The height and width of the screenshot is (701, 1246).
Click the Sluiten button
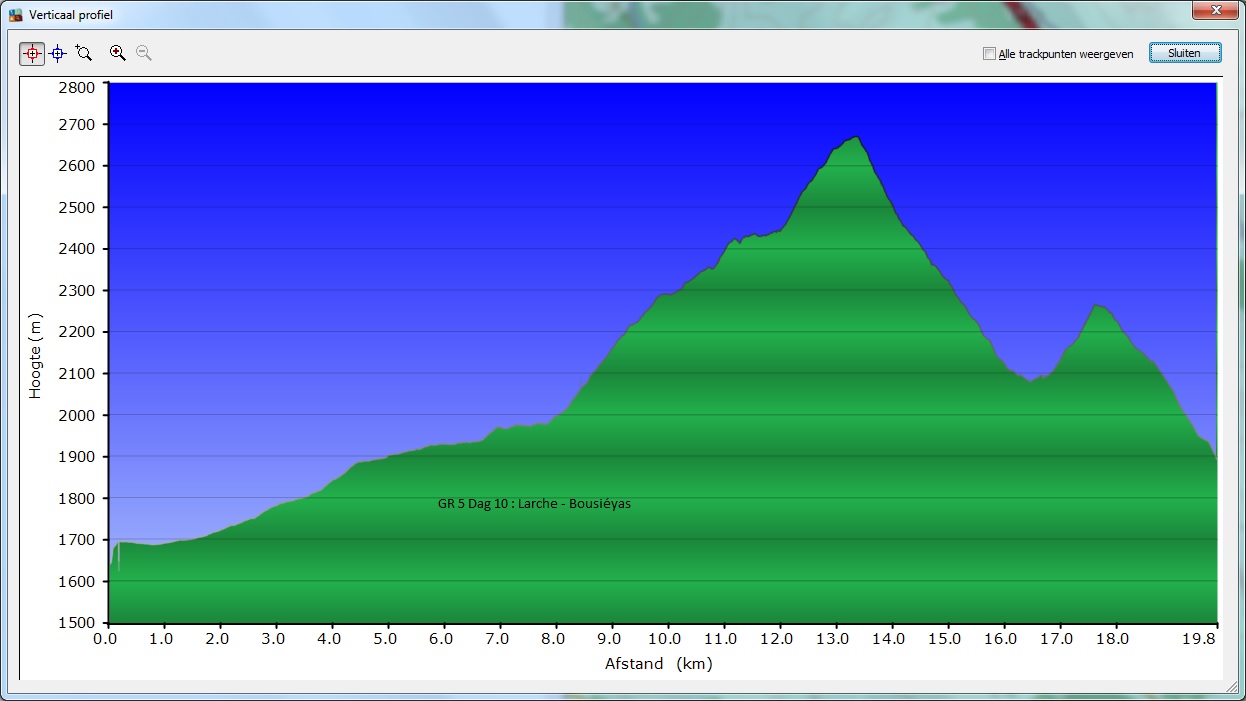click(x=1185, y=53)
